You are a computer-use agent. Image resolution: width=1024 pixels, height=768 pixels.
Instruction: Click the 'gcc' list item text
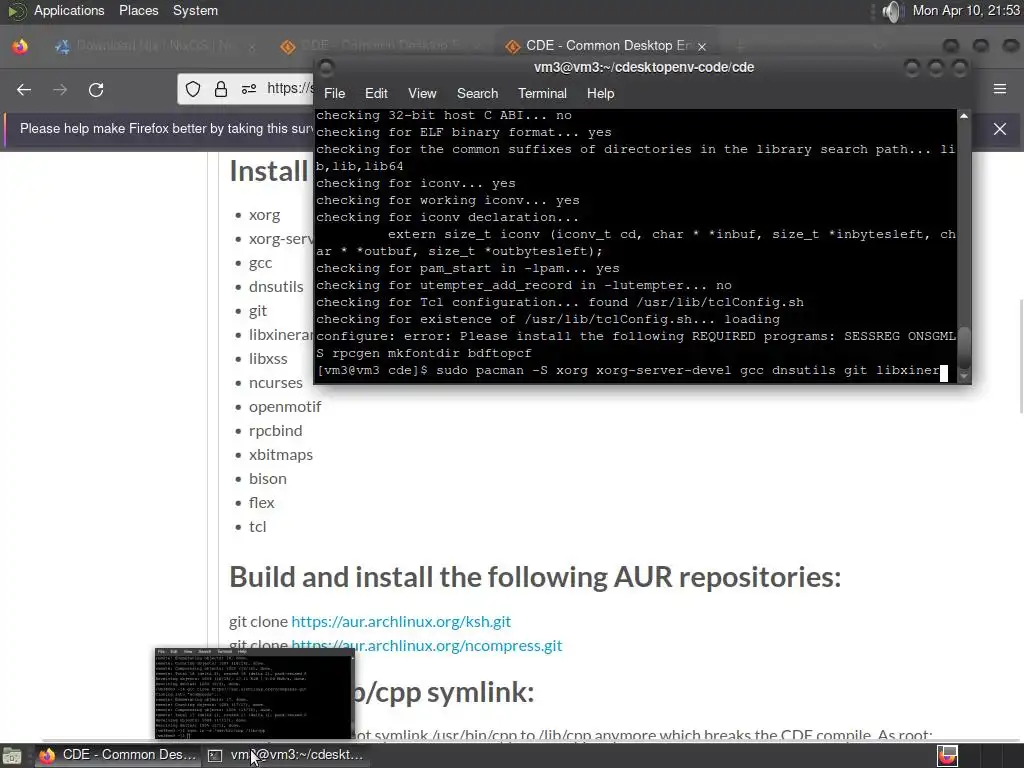tap(261, 263)
